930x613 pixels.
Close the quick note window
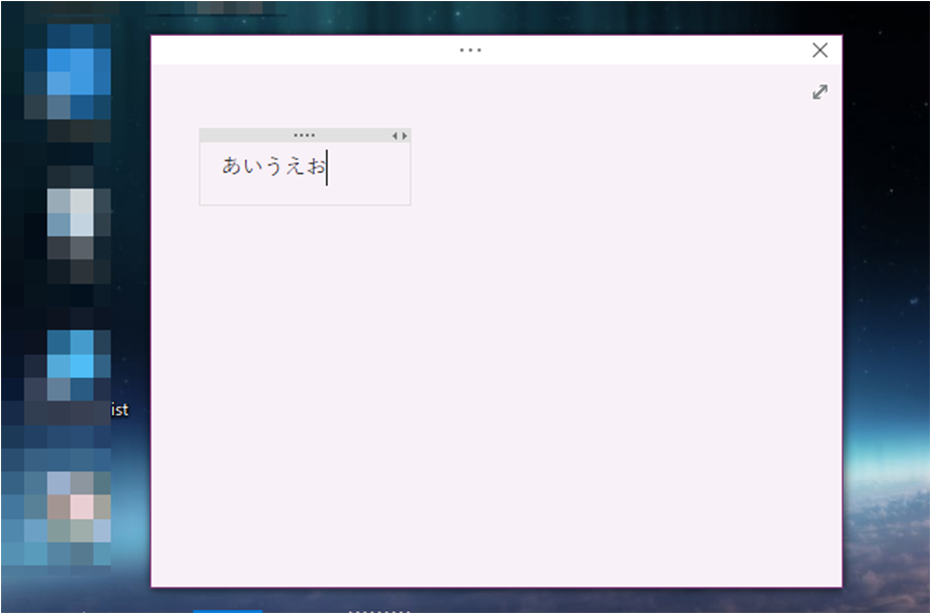tap(820, 50)
